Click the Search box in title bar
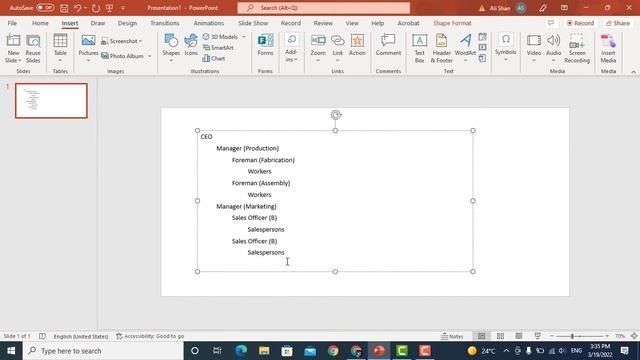The image size is (640, 360). point(324,8)
